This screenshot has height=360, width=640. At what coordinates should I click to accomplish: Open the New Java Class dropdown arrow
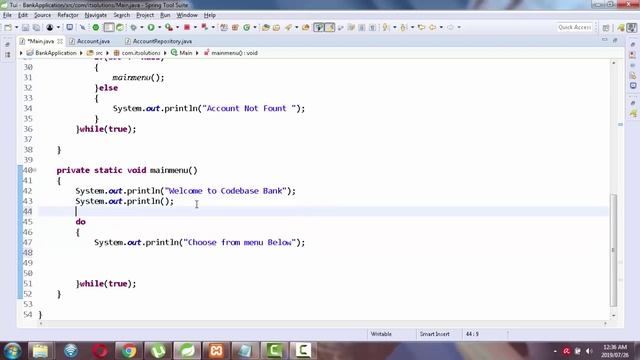[255, 27]
